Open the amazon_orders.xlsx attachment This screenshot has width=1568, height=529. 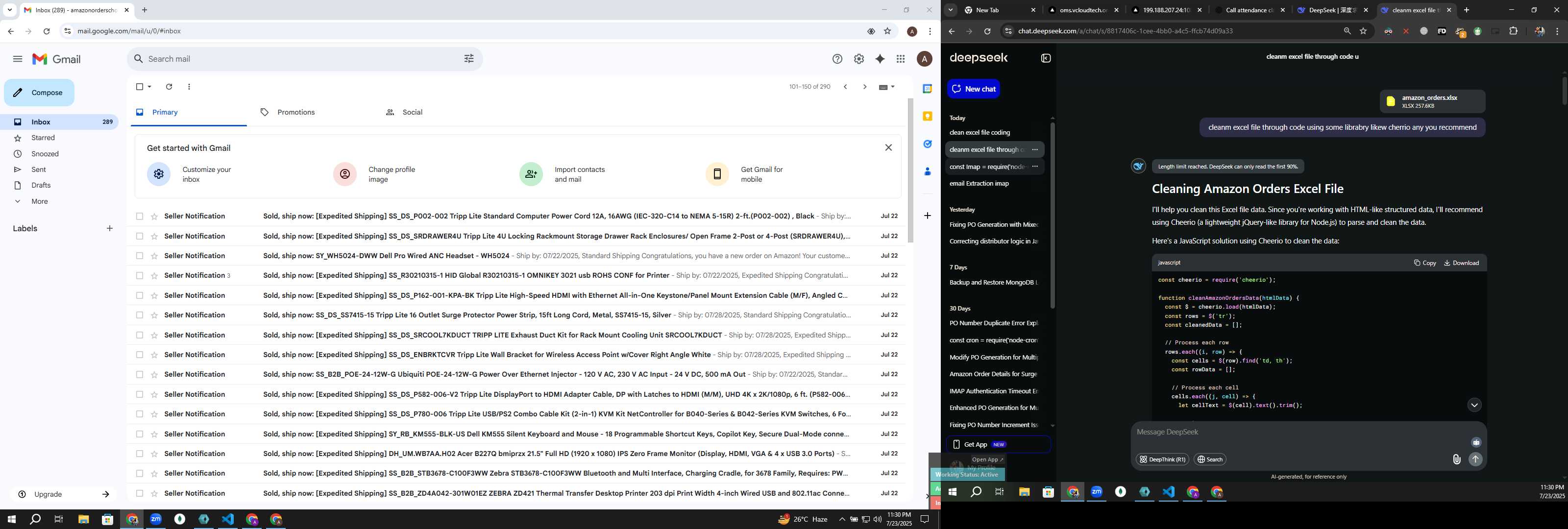[x=1432, y=102]
